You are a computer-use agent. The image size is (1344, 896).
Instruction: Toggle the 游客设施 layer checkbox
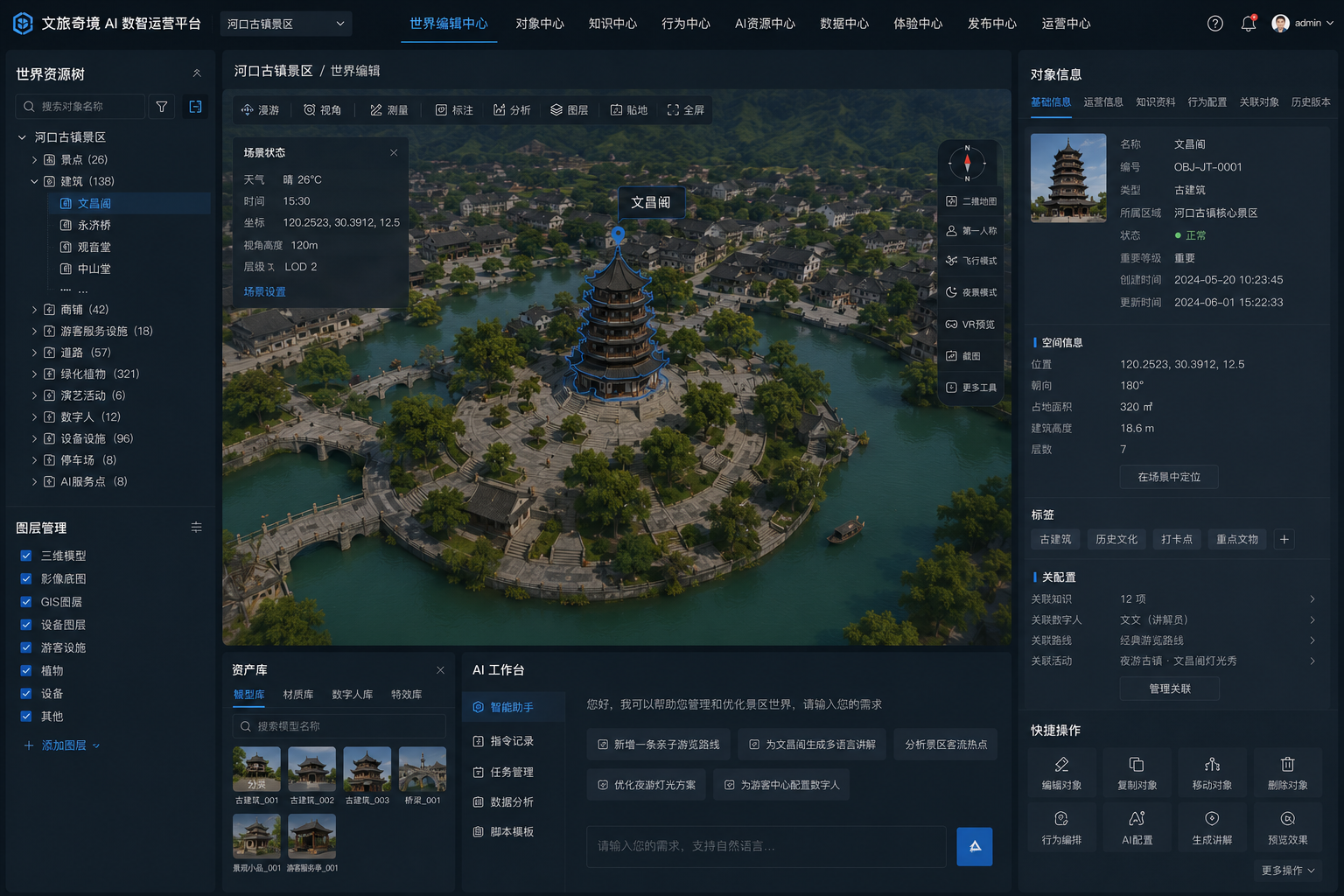coord(26,647)
